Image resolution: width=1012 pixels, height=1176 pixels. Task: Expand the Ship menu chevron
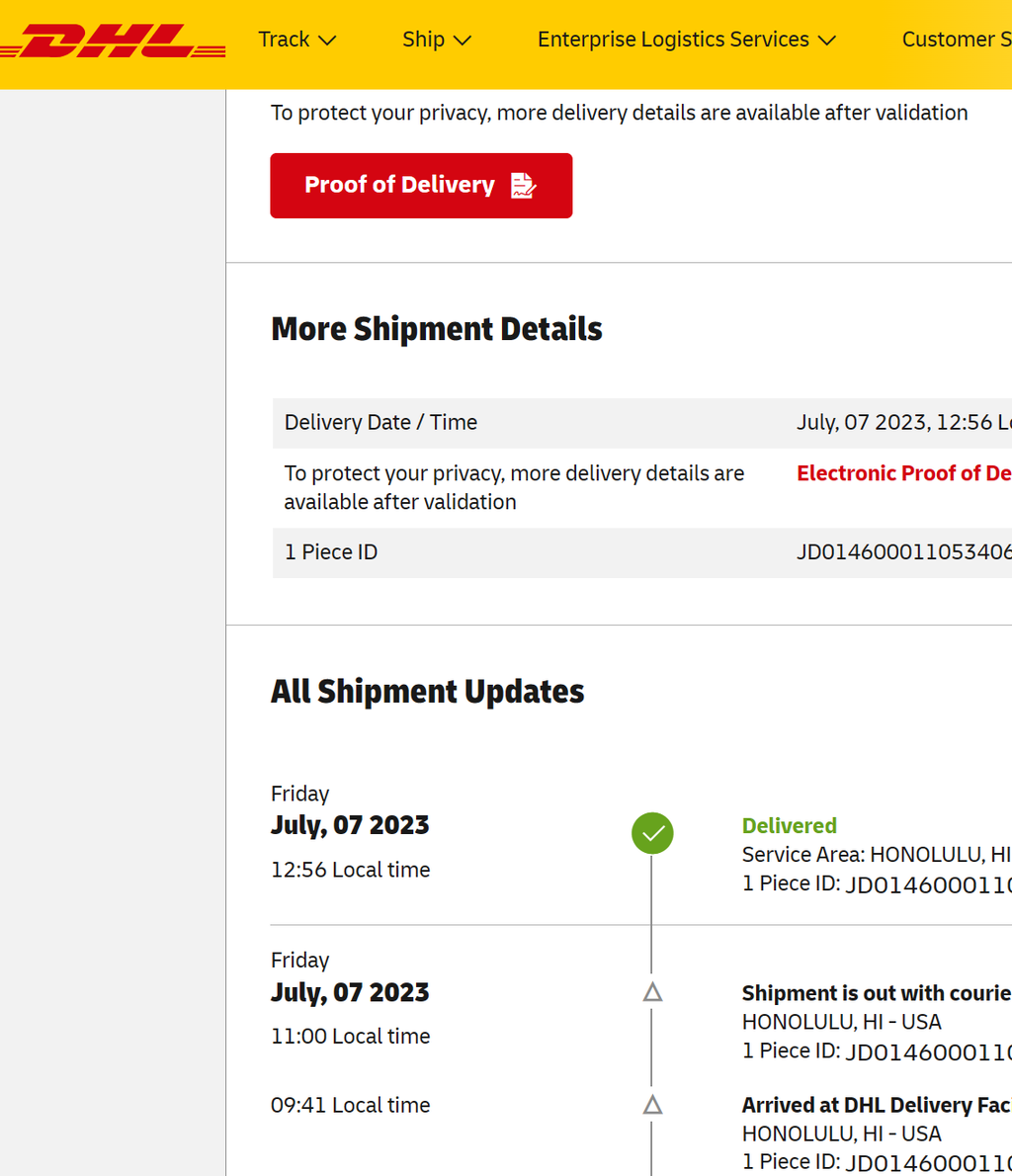[x=463, y=41]
